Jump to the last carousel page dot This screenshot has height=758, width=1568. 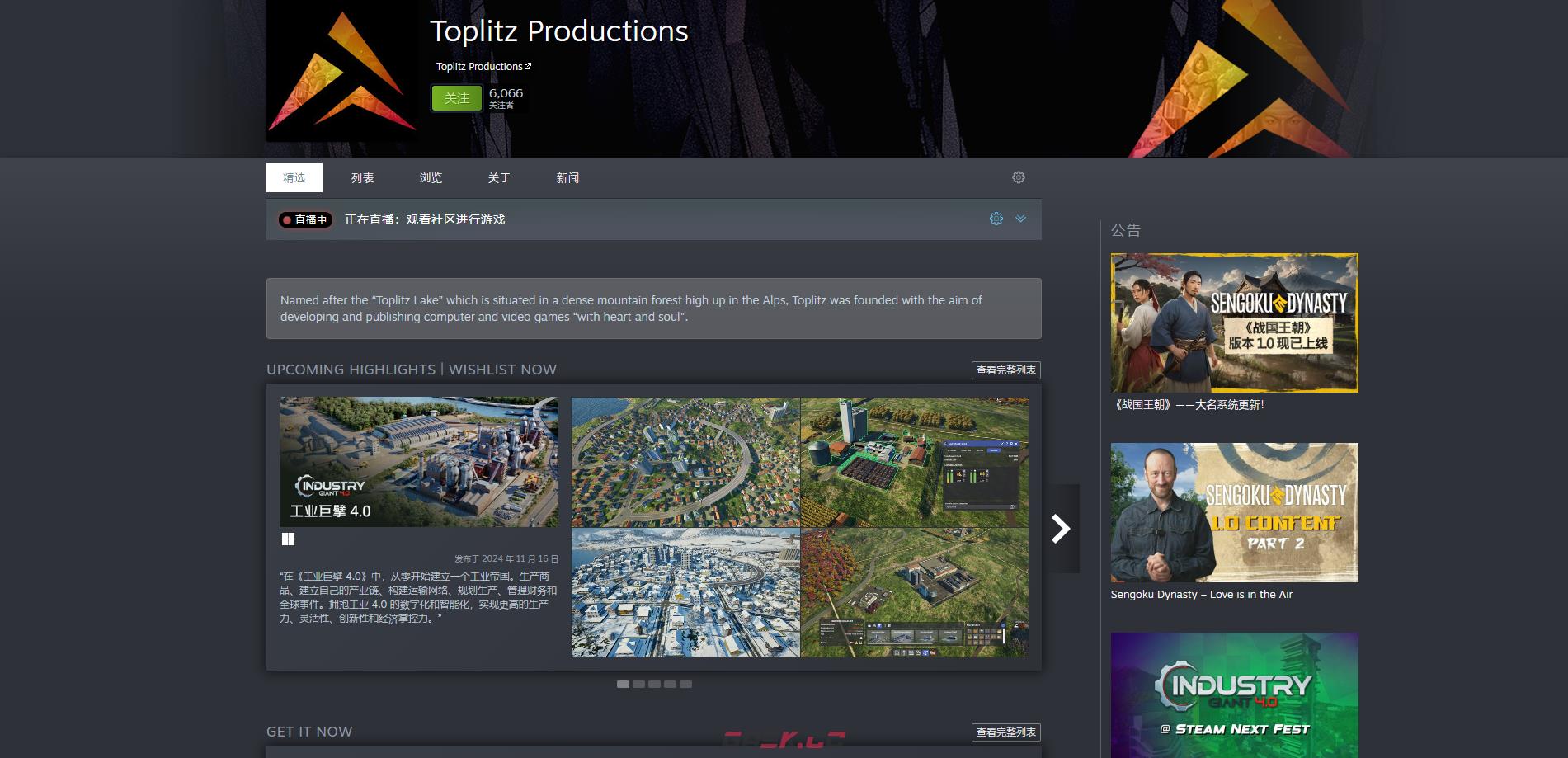[x=685, y=685]
